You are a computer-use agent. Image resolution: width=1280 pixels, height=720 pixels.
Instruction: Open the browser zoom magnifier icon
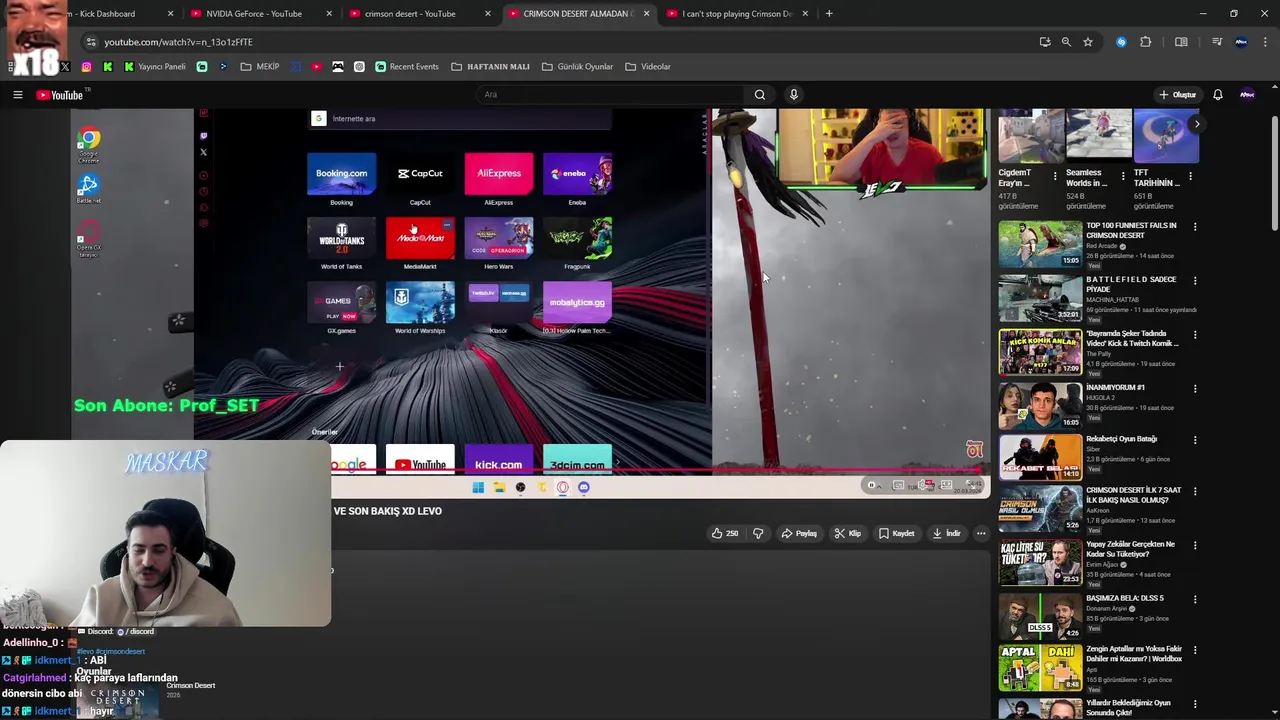click(x=1066, y=42)
